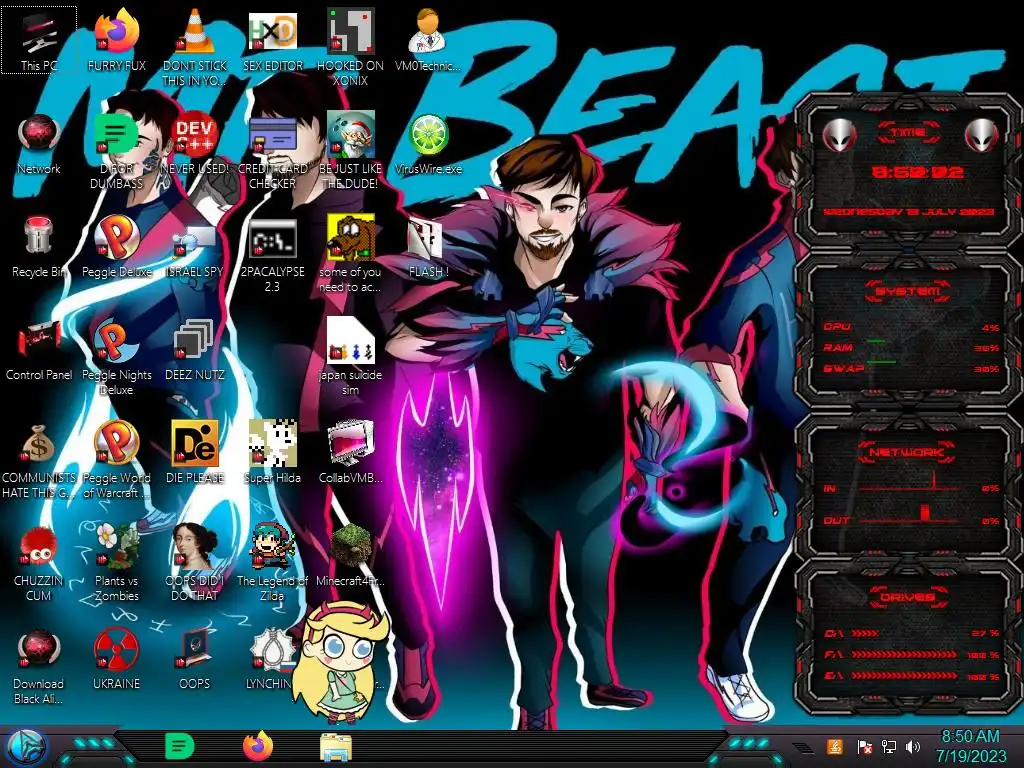Open the DEEZ NUTZ shortcut
The width and height of the screenshot is (1024, 768).
point(195,350)
